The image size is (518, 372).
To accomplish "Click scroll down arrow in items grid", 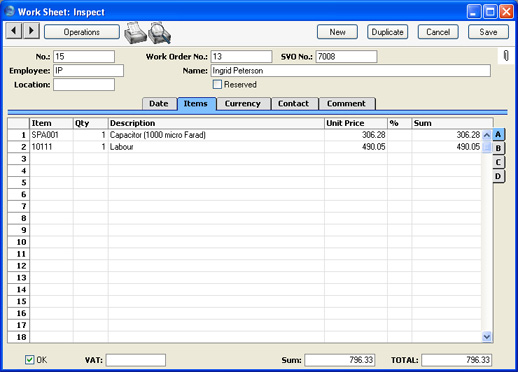I will point(487,337).
